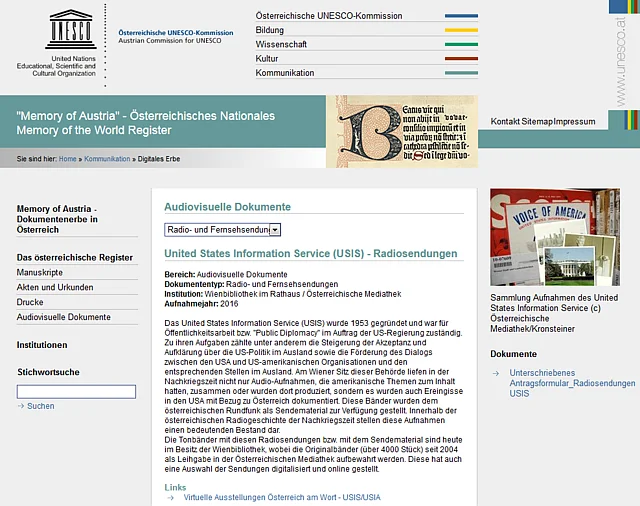Click the arrow icon beside Unterschriebenes Antragsformular
This screenshot has width=640, height=506.
[x=496, y=373]
